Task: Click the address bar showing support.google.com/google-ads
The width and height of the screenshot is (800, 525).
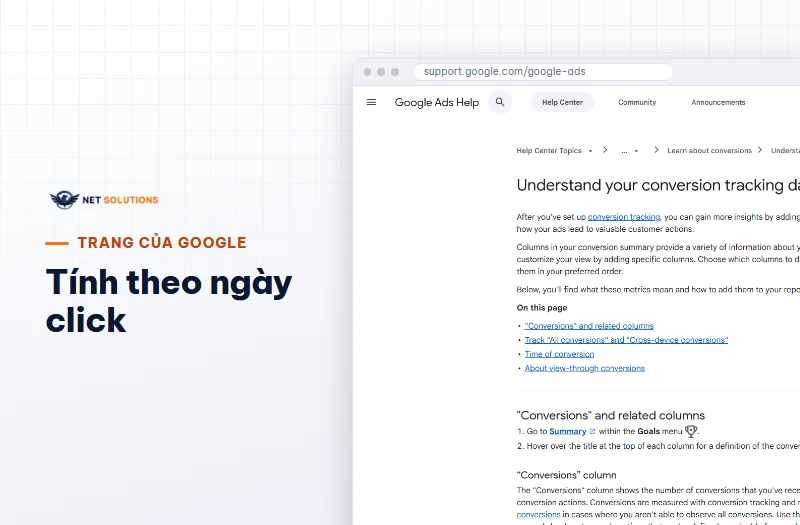Action: 543,72
